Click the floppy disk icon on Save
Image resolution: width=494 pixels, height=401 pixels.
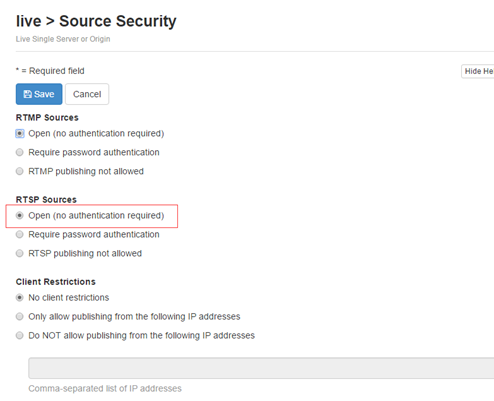[27, 94]
